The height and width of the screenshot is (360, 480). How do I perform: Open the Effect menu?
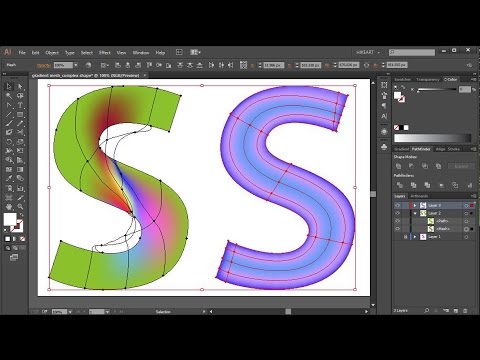[105, 53]
